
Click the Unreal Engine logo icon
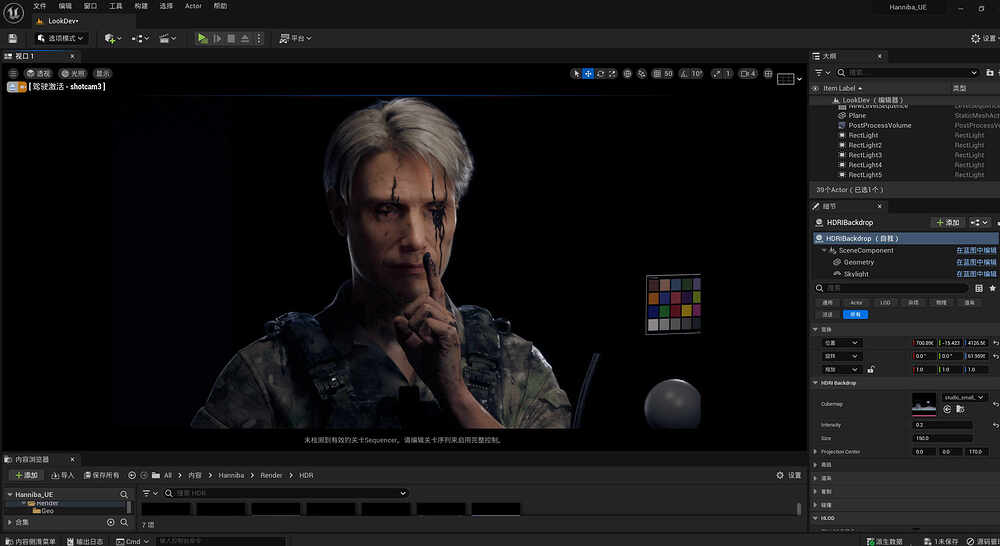pyautogui.click(x=13, y=12)
